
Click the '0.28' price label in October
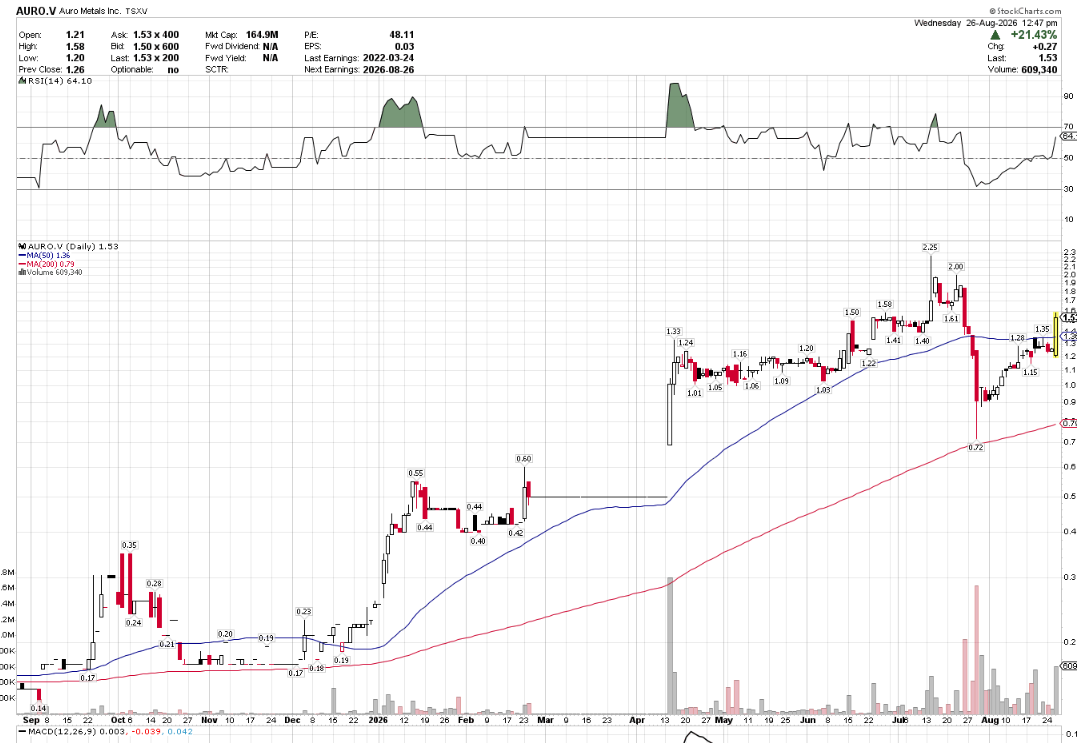(155, 584)
